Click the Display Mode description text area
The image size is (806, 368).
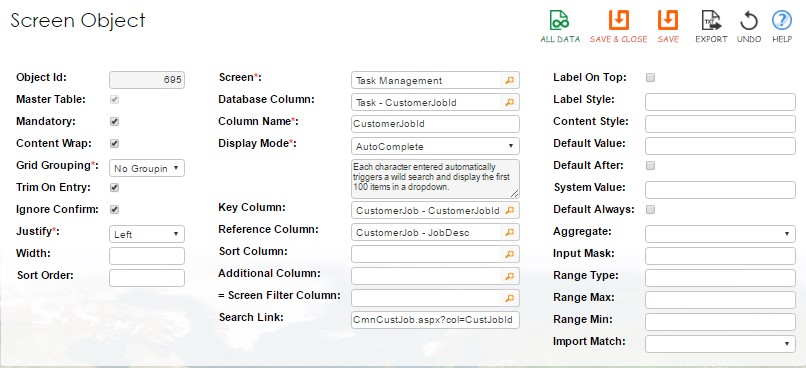pyautogui.click(x=435, y=179)
